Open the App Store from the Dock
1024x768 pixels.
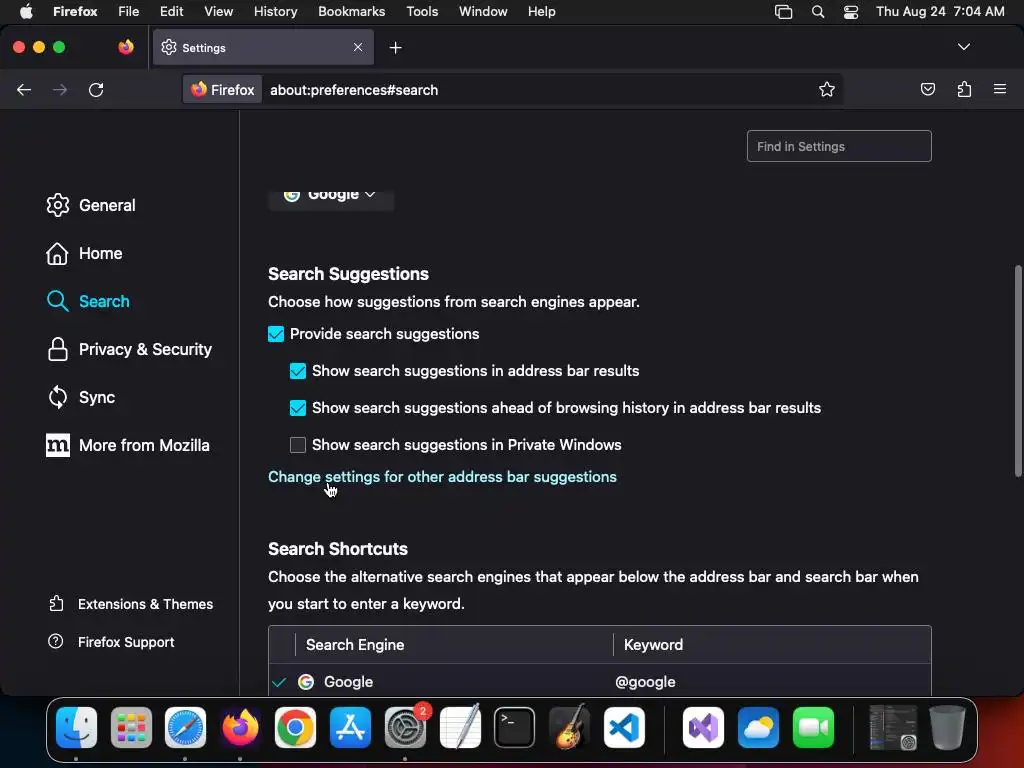[x=351, y=728]
